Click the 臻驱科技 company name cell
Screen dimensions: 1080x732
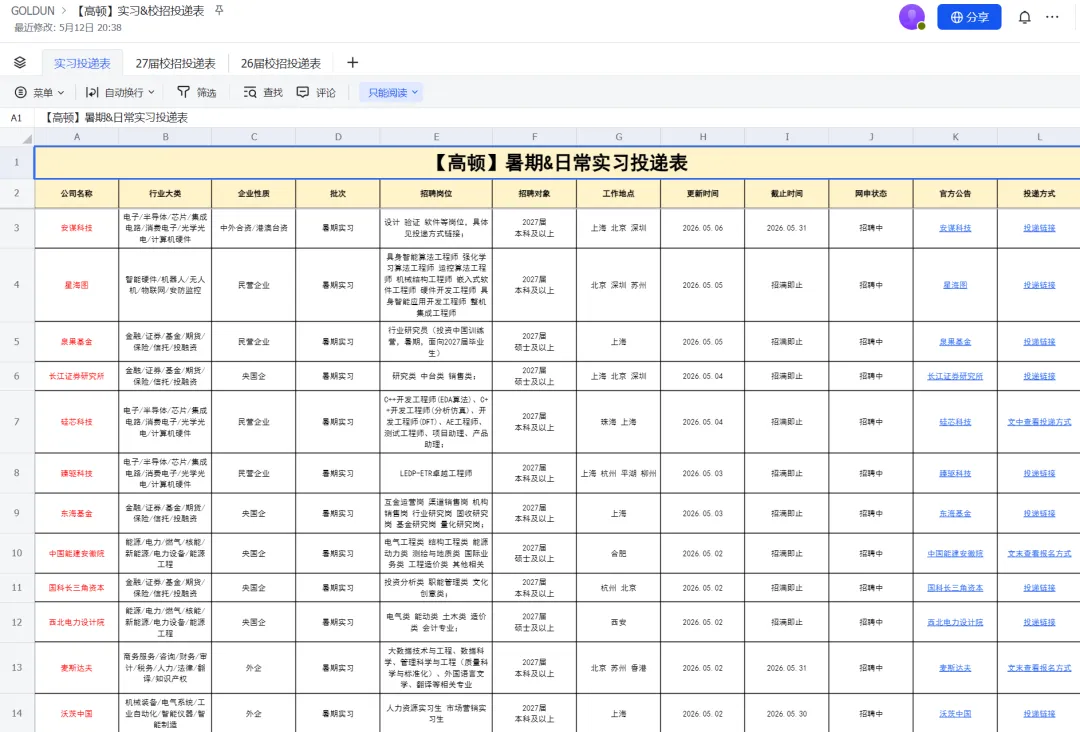pos(76,474)
